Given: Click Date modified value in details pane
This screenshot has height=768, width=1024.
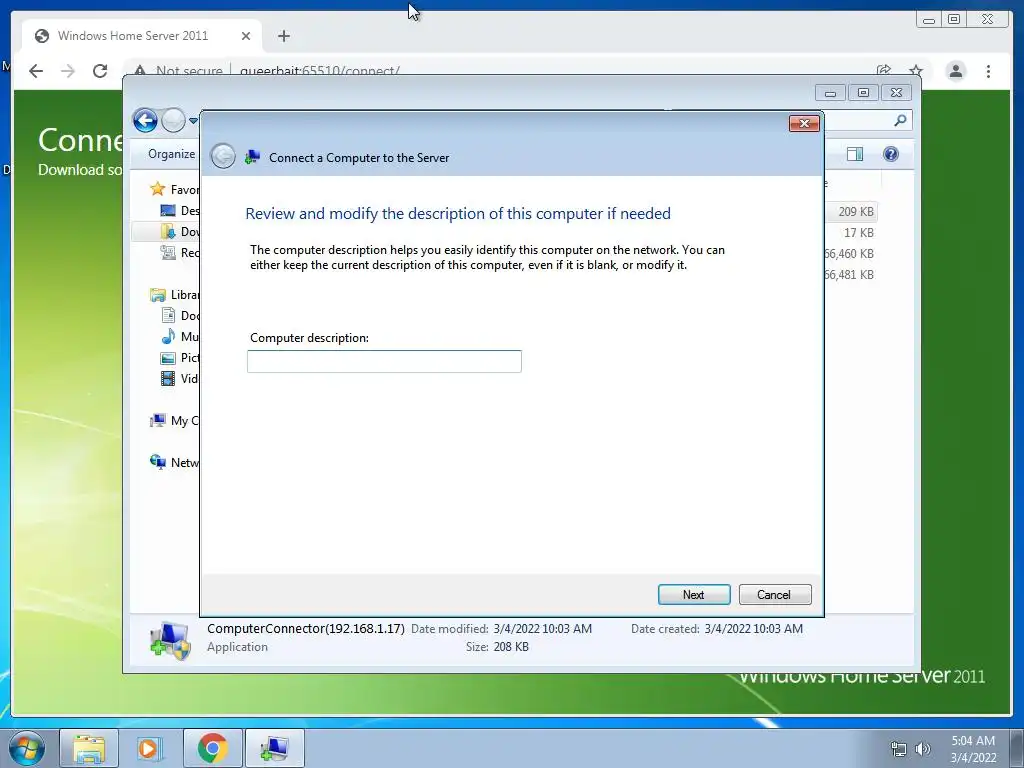Looking at the screenshot, I should [x=542, y=629].
